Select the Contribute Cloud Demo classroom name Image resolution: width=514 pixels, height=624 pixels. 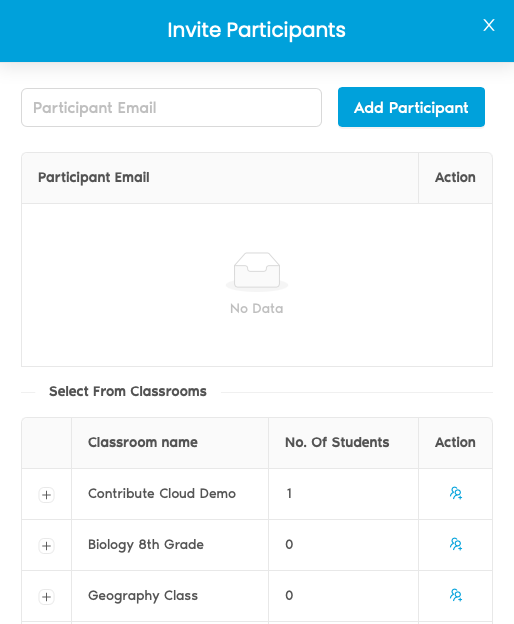[x=162, y=493]
